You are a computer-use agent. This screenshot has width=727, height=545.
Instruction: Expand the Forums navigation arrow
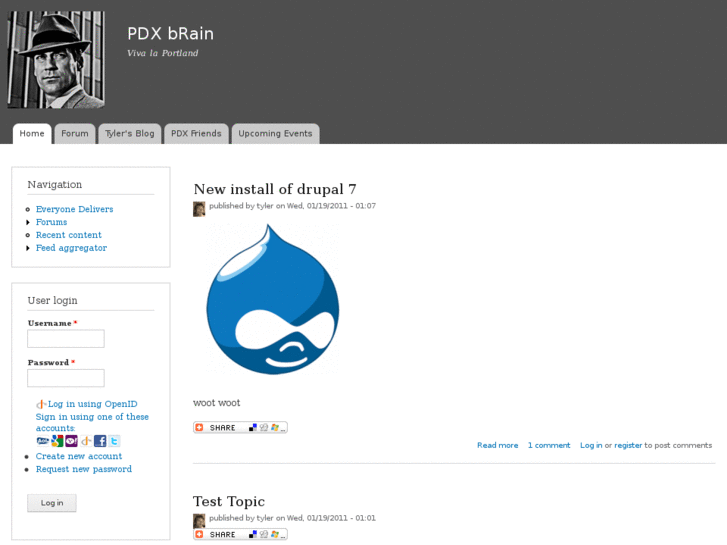28,222
